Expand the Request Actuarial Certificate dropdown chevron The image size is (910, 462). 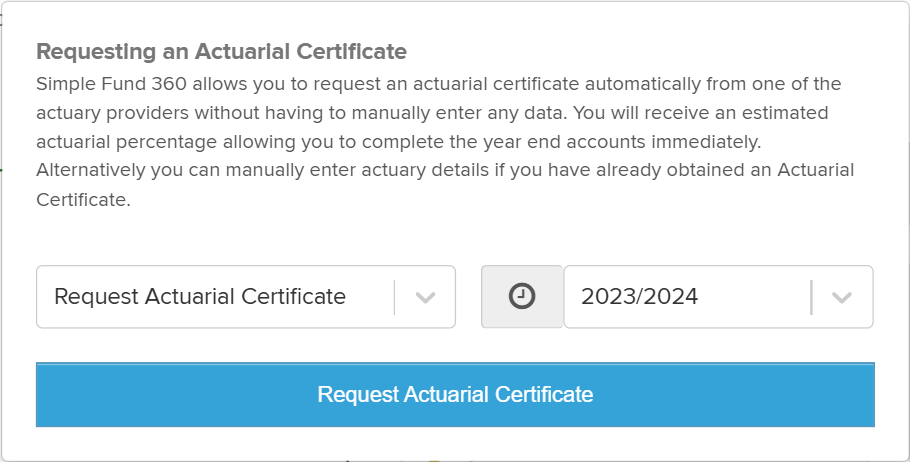click(425, 297)
